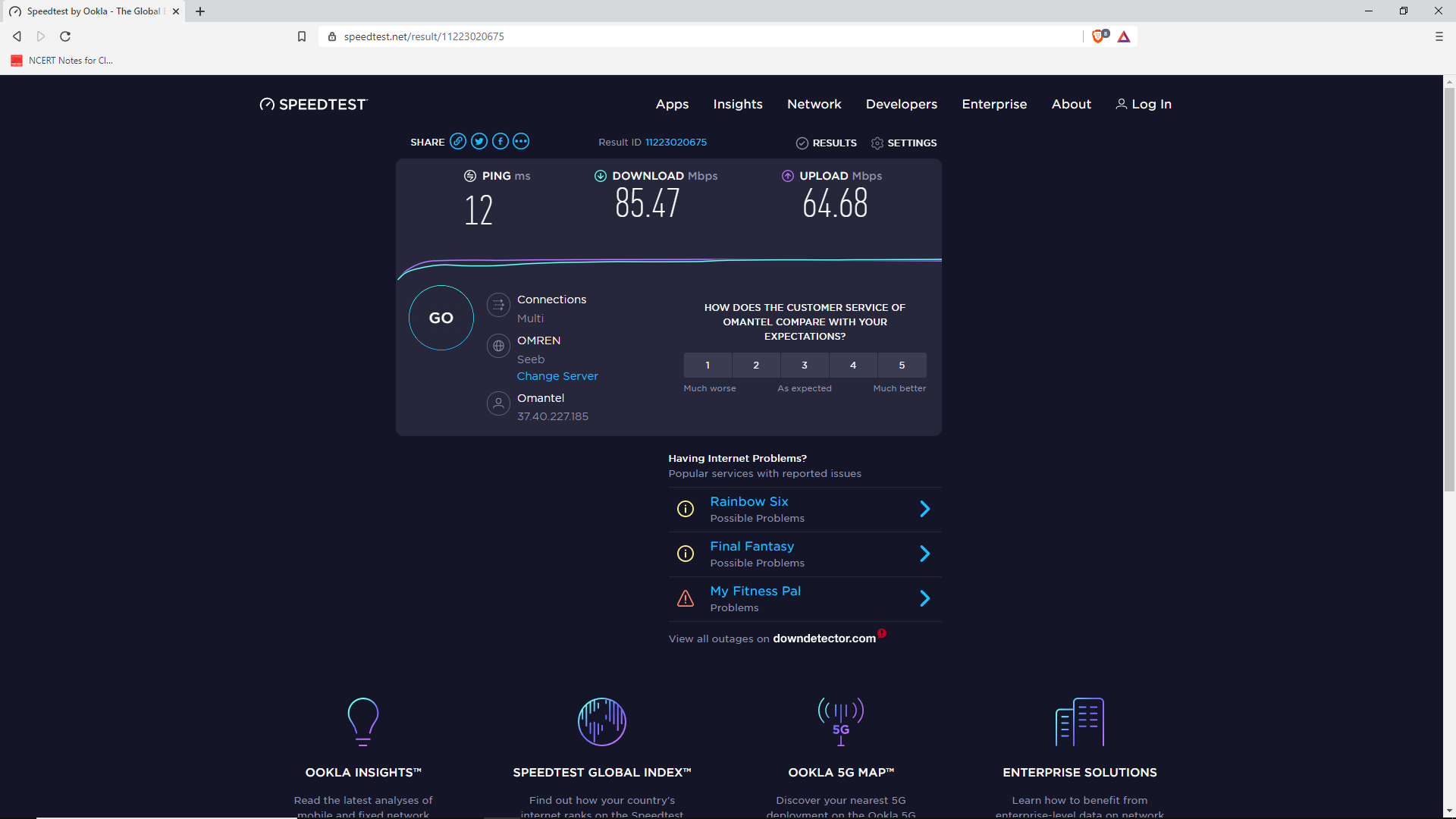Click the Results checkmark icon

pyautogui.click(x=802, y=143)
